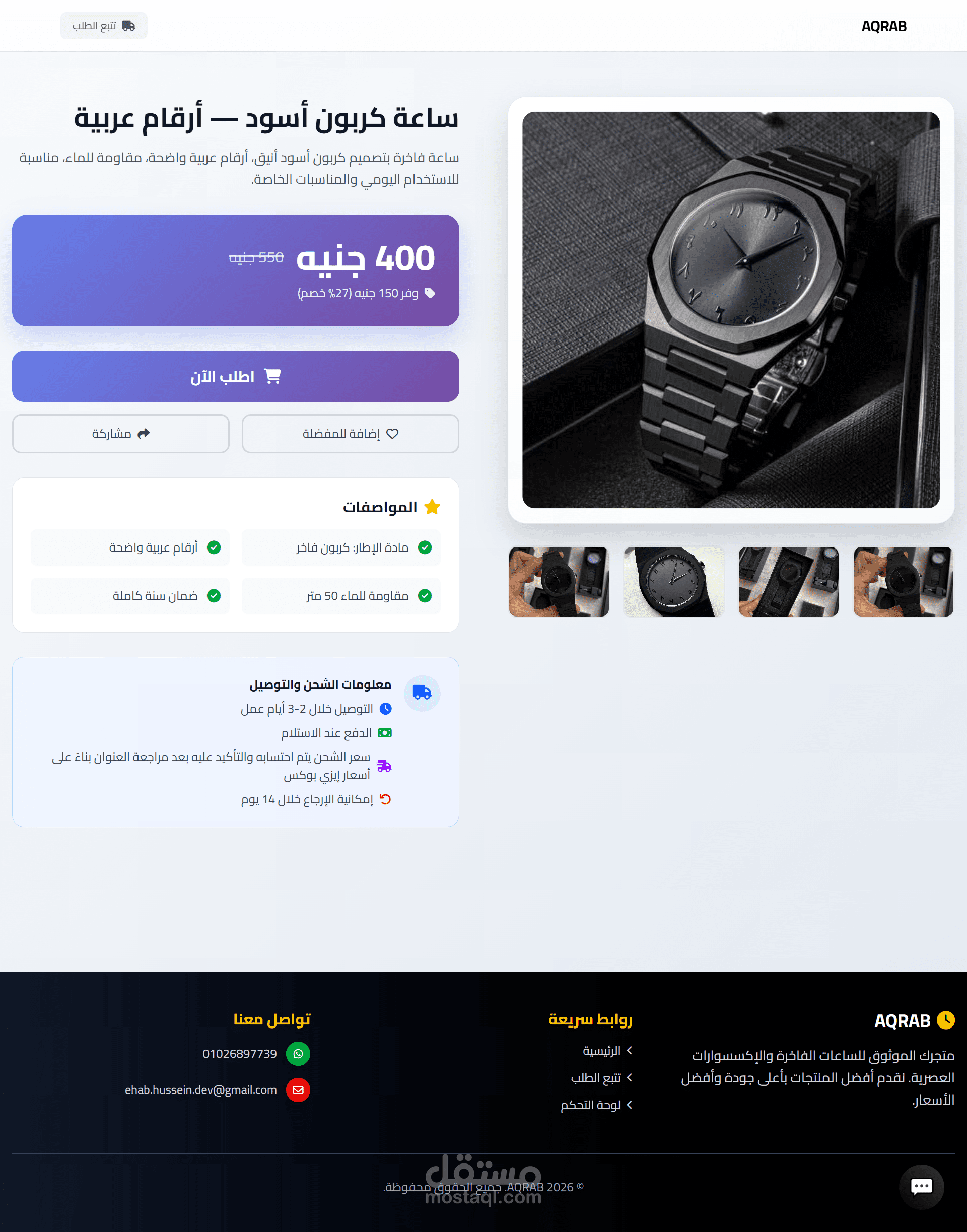The height and width of the screenshot is (1232, 967).
Task: Click the اطلب الآن order button
Action: click(x=236, y=377)
